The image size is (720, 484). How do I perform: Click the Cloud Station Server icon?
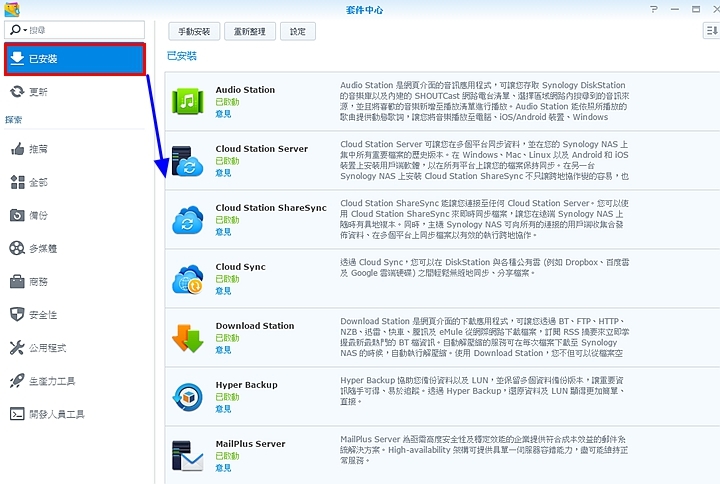point(187,161)
